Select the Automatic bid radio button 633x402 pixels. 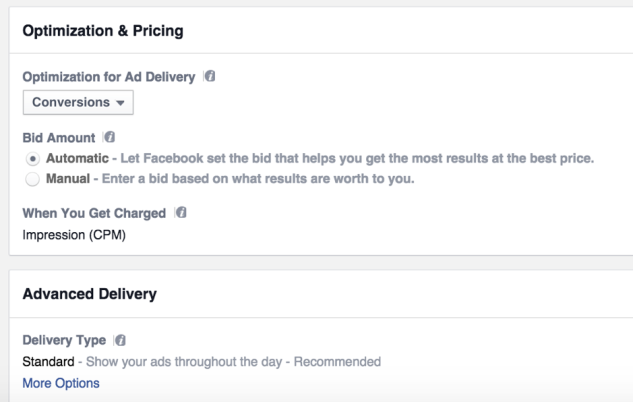click(x=33, y=159)
